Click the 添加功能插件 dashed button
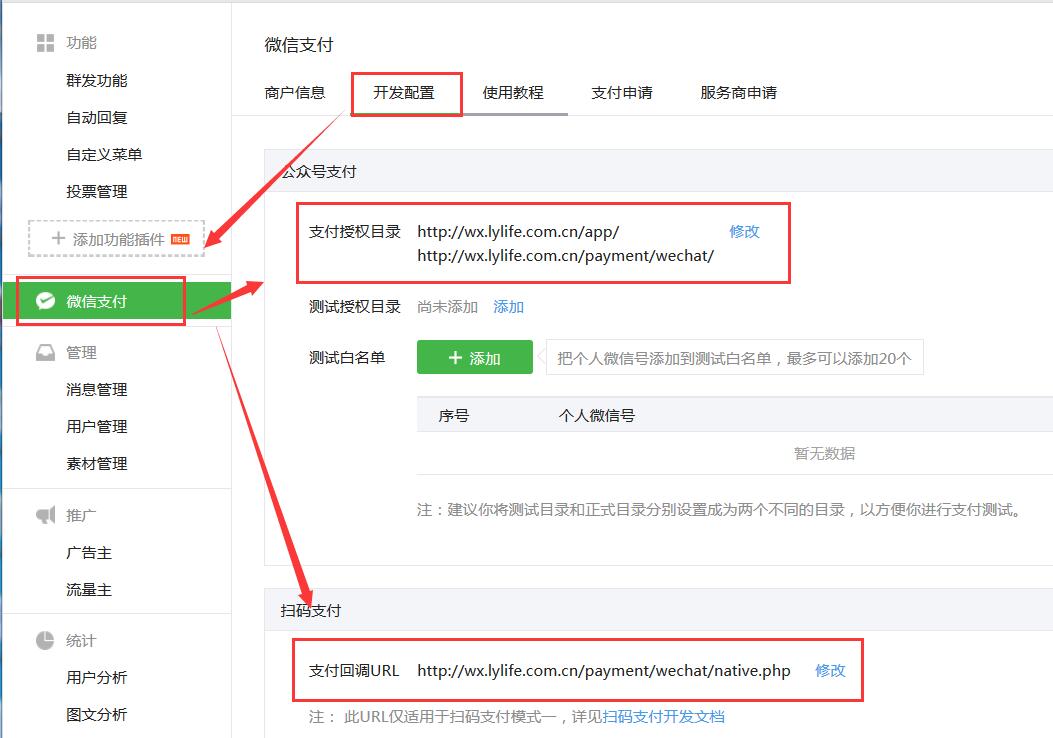The height and width of the screenshot is (738, 1053). [116, 238]
